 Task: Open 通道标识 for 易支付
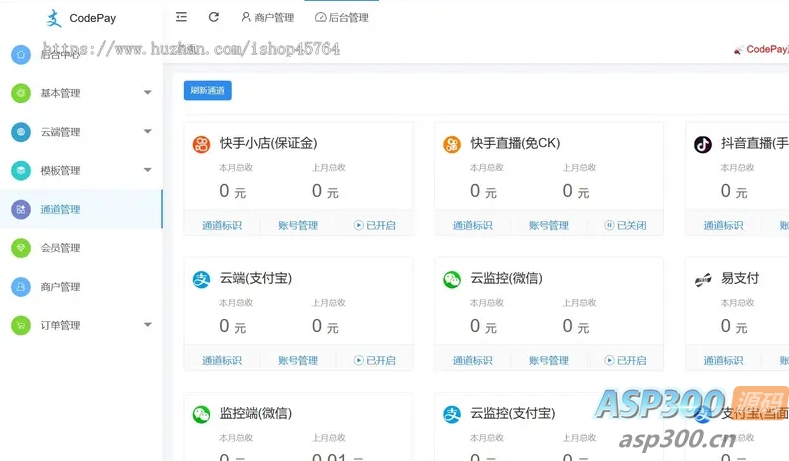[x=723, y=360]
